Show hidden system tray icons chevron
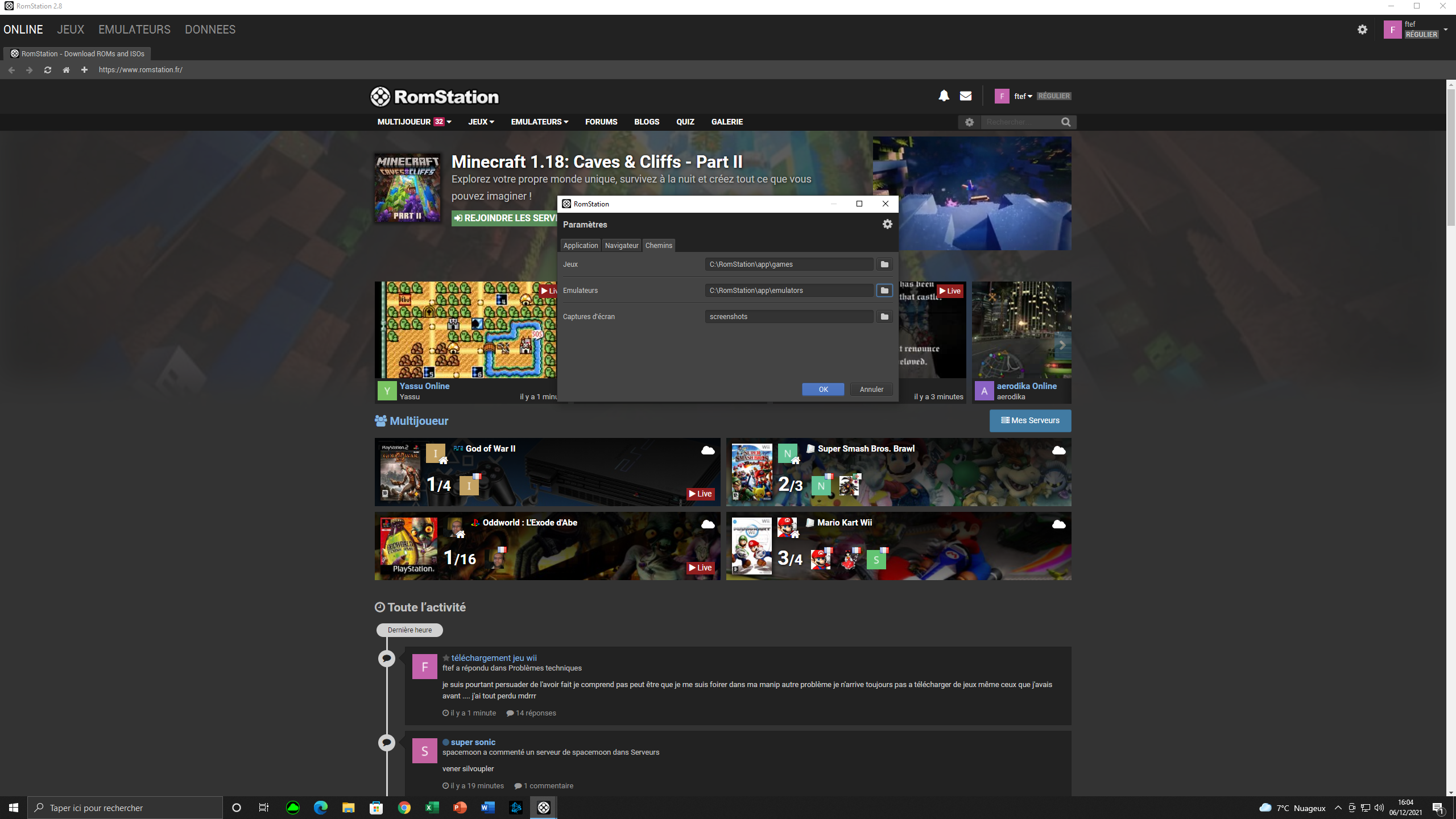1456x819 pixels. point(1338,808)
